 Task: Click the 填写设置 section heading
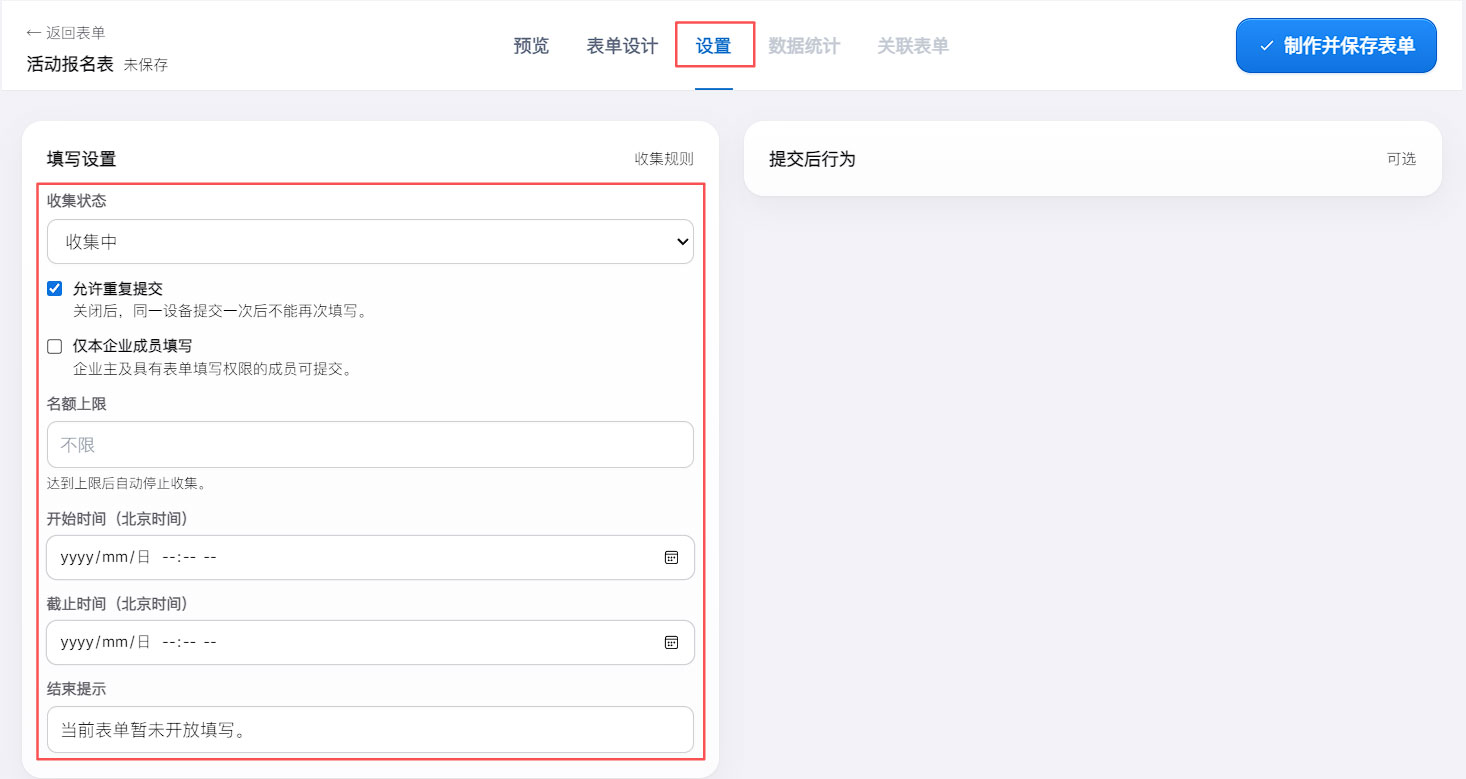(x=82, y=159)
